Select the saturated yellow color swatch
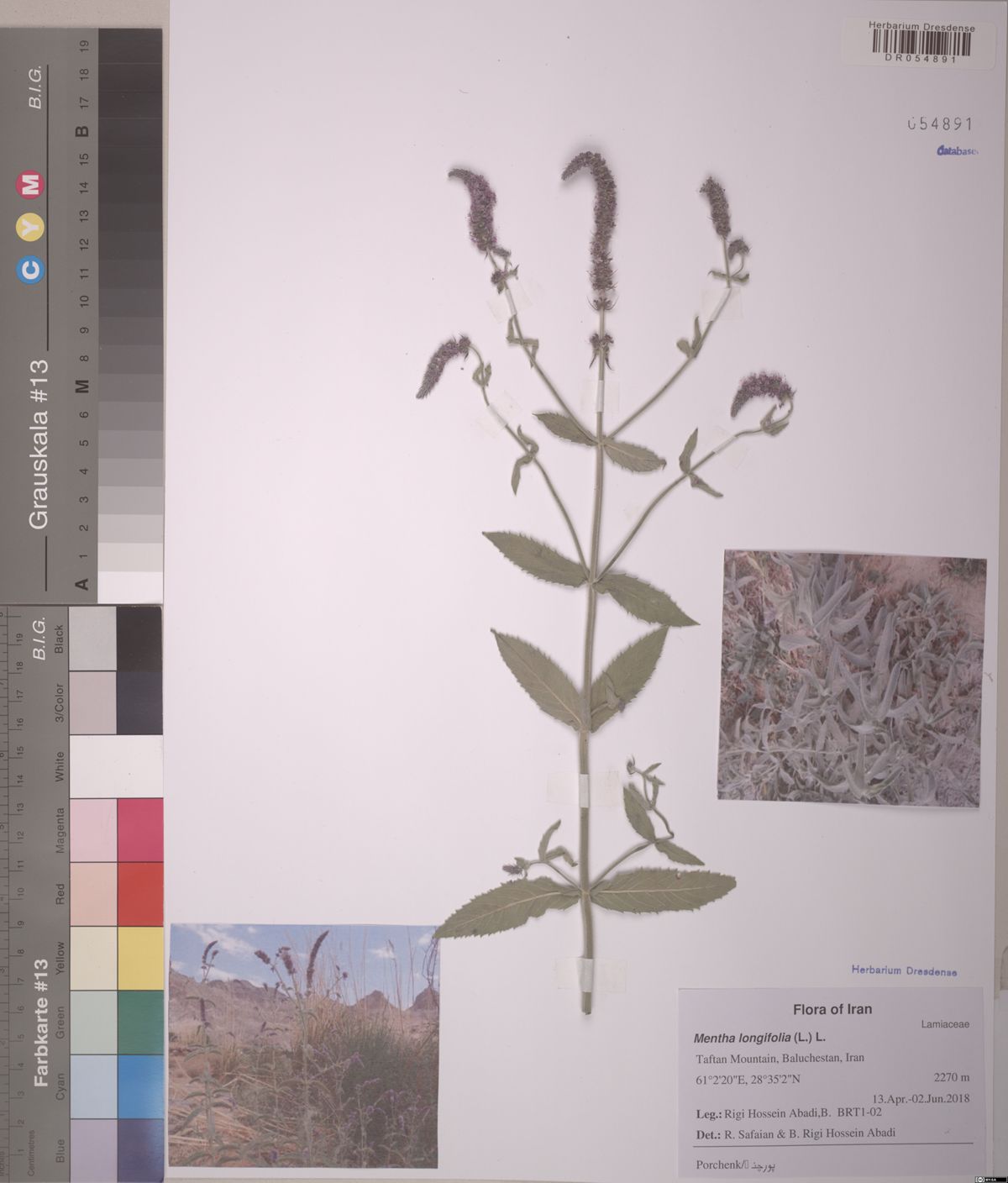1008x1183 pixels. click(x=139, y=958)
